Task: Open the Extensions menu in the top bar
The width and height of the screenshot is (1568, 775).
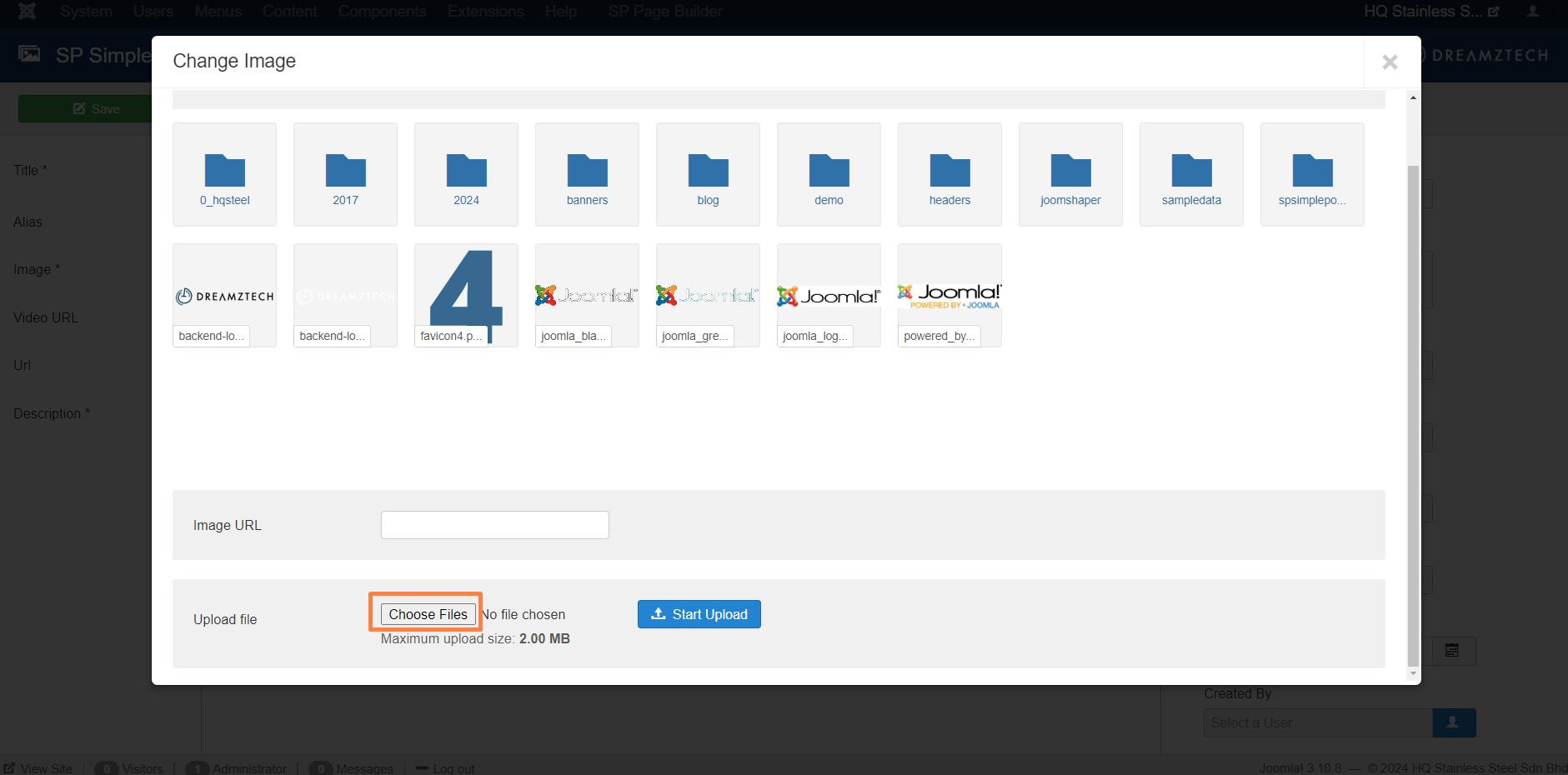Action: tap(485, 12)
